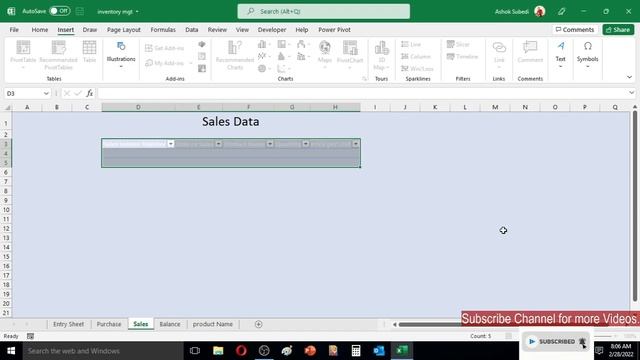The width and height of the screenshot is (640, 360).
Task: Insert a Waterfall or Stock chart
Action: [x=303, y=44]
